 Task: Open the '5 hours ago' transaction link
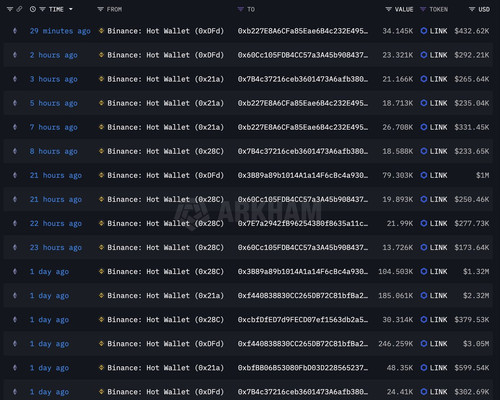(53, 103)
